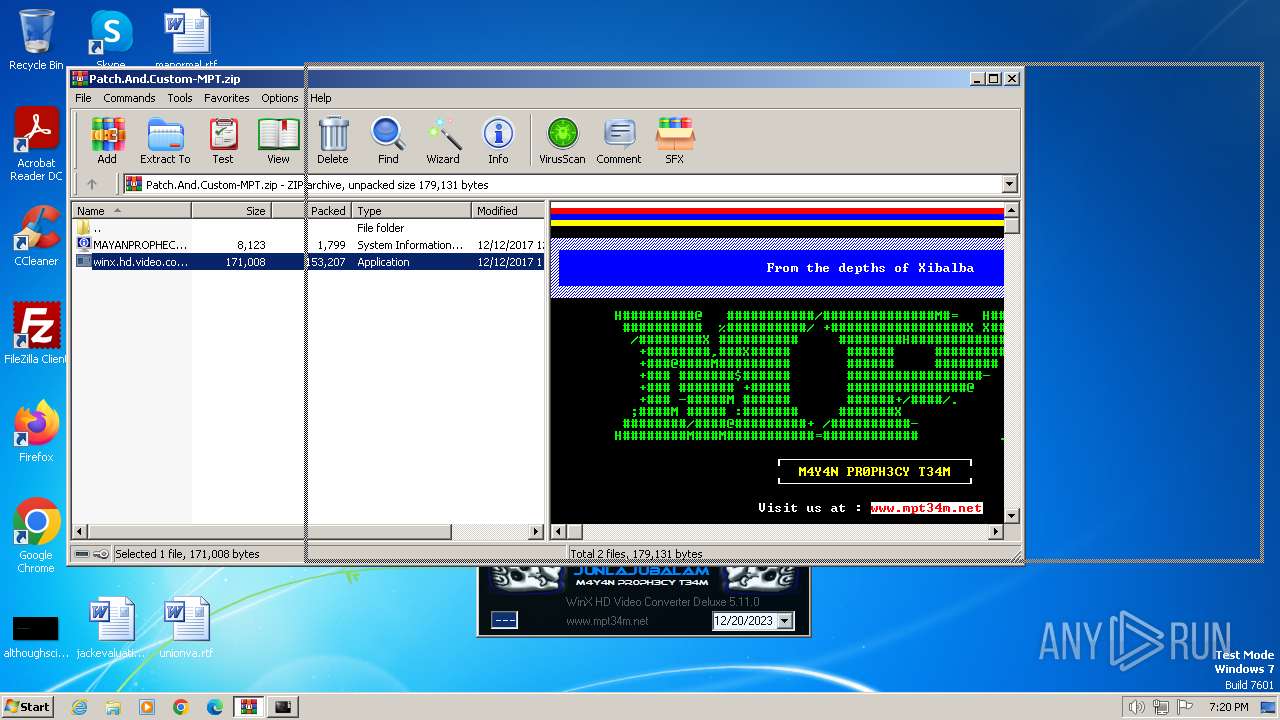The width and height of the screenshot is (1280, 720).
Task: Click the View toolbar icon
Action: pos(278,140)
